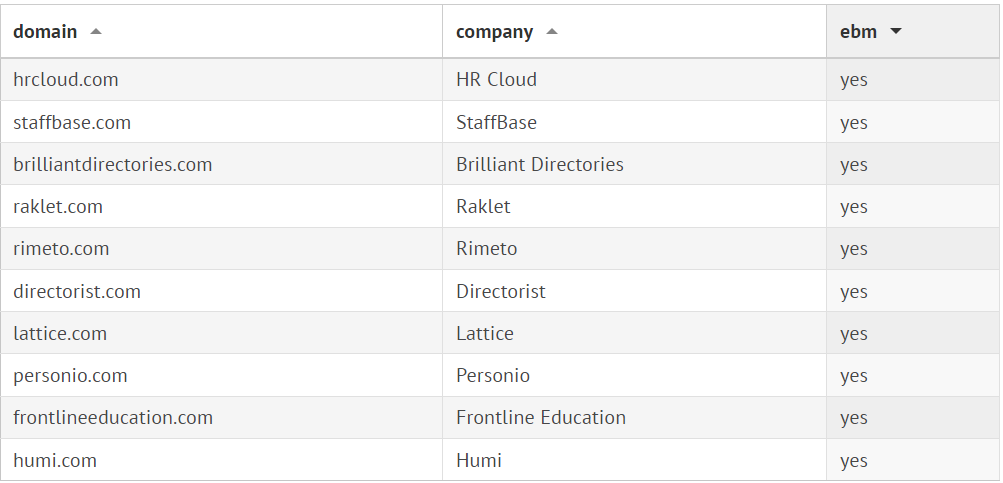Select the ebm value in Humi row

[x=854, y=461]
